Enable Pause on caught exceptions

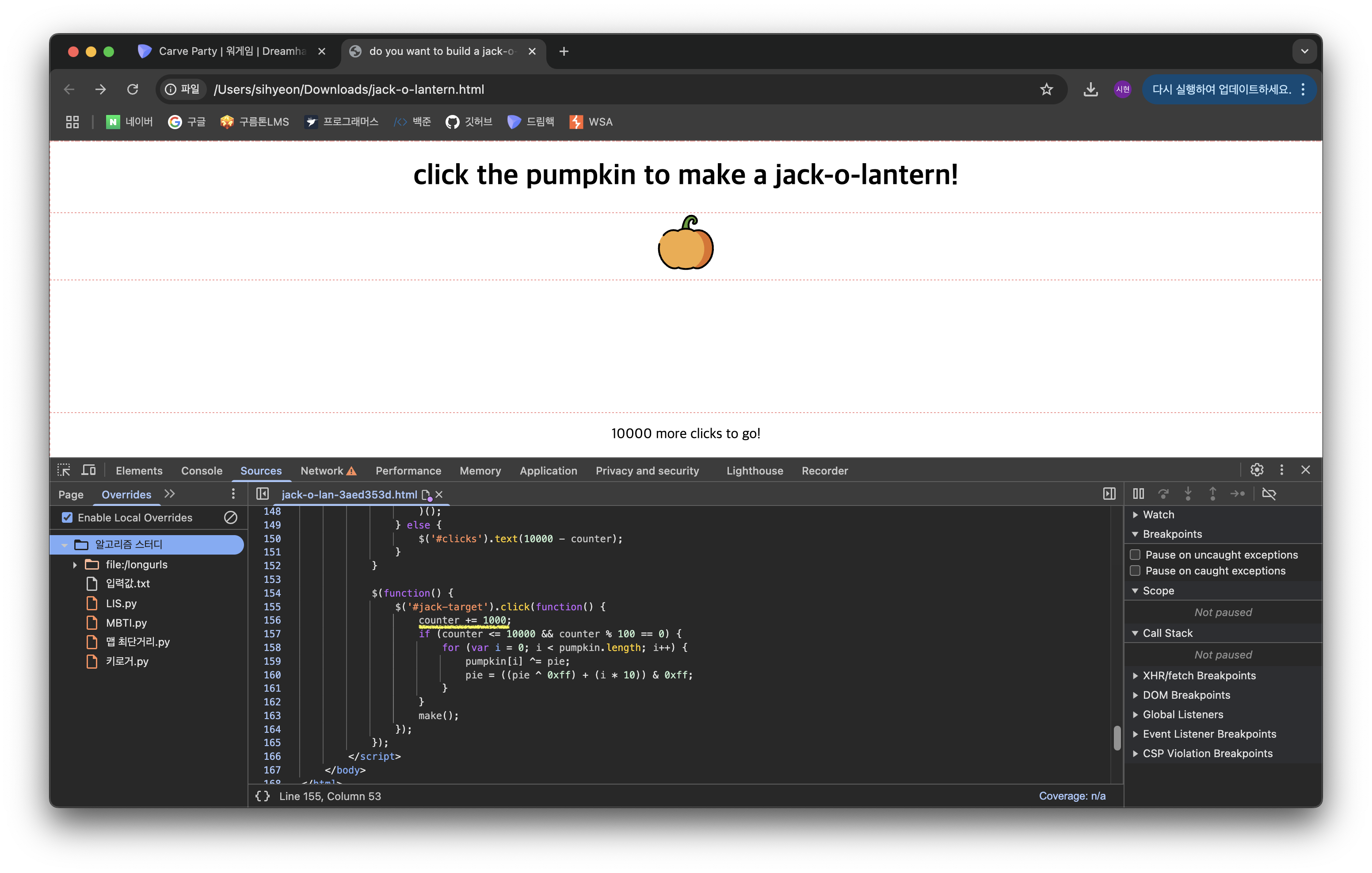pos(1135,571)
